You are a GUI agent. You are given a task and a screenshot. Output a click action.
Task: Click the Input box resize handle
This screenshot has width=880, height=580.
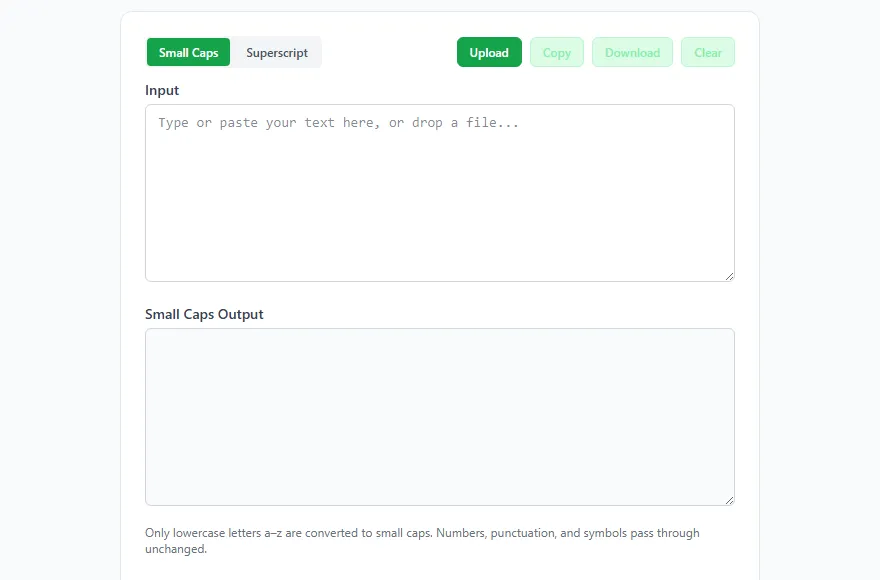coord(729,276)
